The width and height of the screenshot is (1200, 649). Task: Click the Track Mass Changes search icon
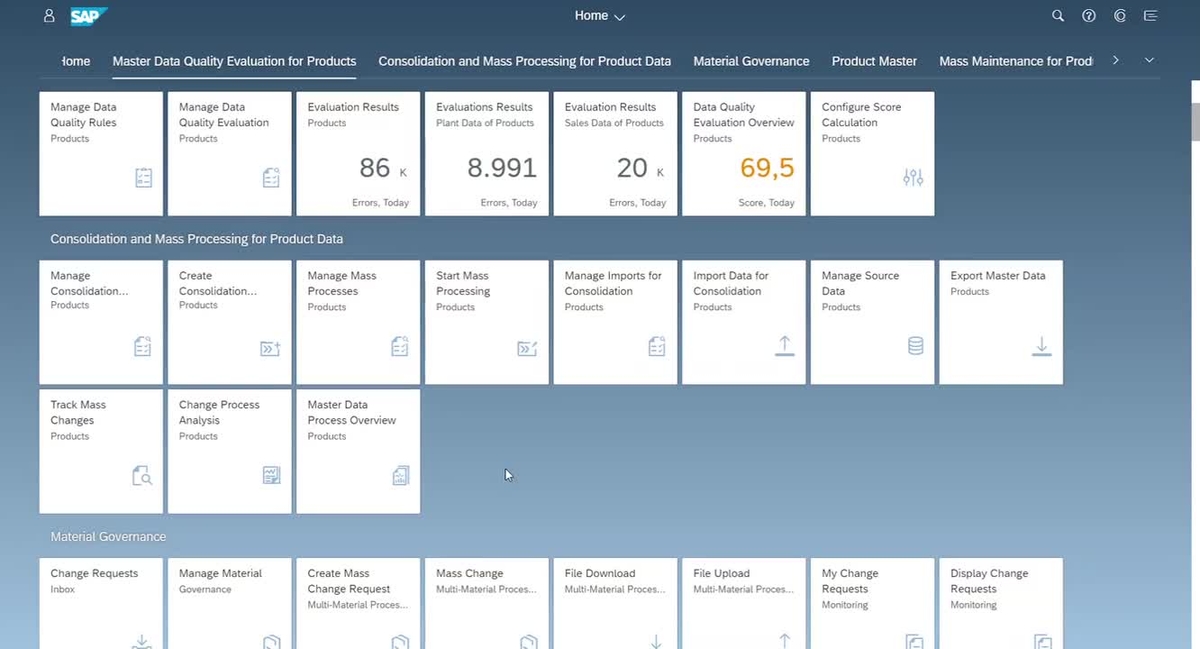143,475
